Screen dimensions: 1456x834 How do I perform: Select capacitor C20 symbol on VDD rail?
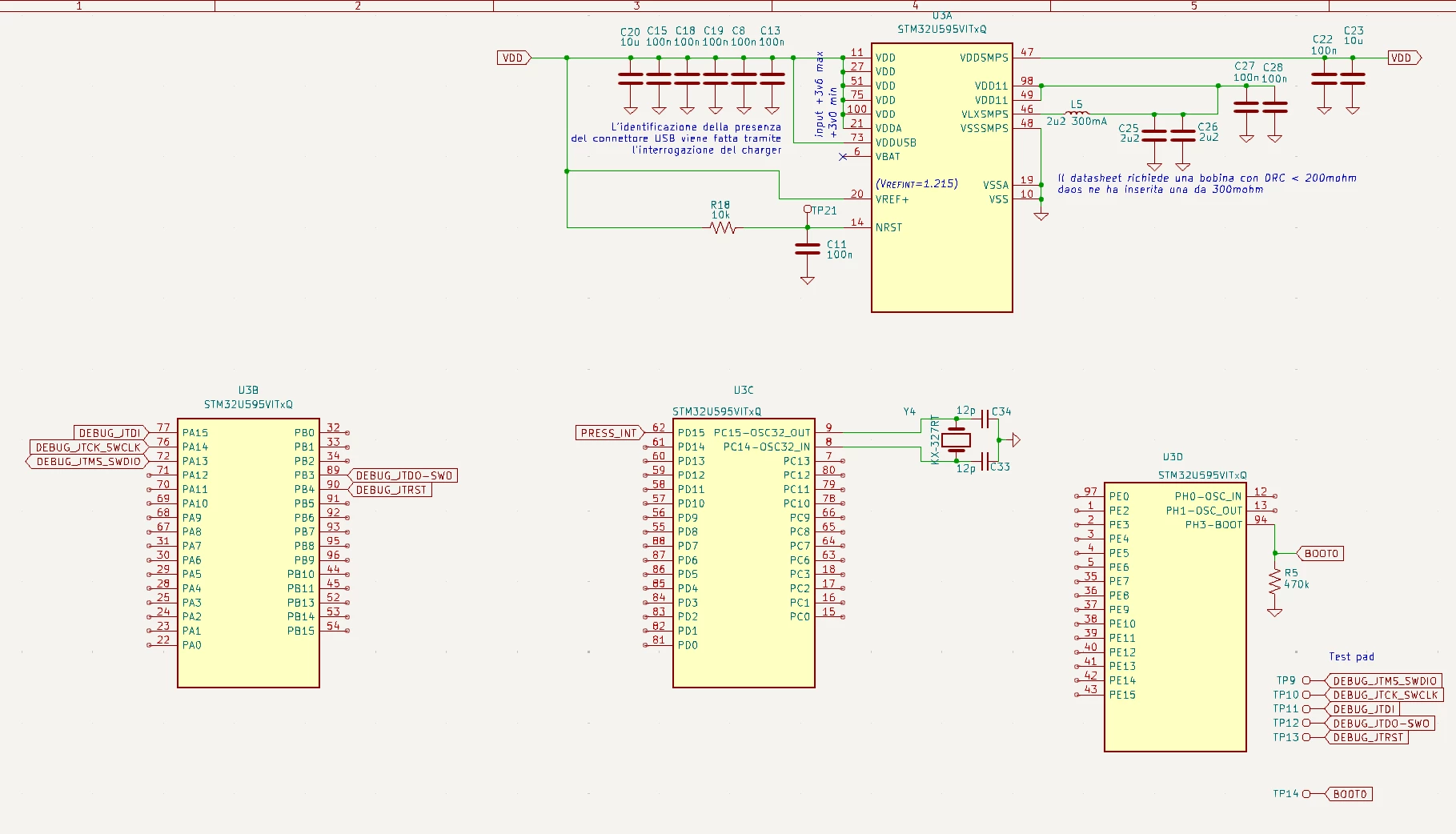coord(631,78)
